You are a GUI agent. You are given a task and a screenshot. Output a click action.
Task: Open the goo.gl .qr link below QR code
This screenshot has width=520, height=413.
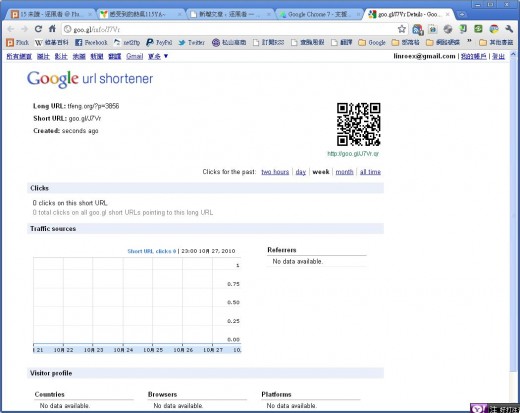(x=353, y=153)
